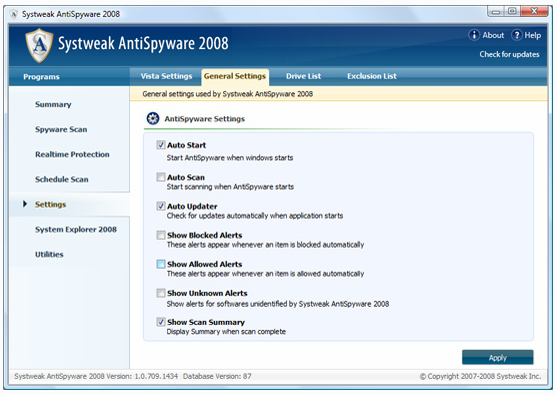Check the Show Unknown Alerts box
The image size is (557, 395).
pos(161,293)
